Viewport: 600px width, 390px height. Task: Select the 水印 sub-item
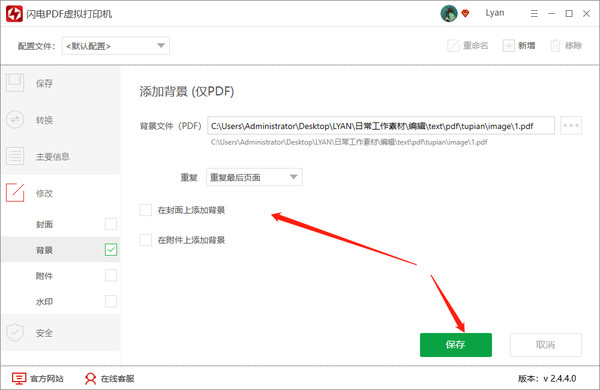(61, 301)
